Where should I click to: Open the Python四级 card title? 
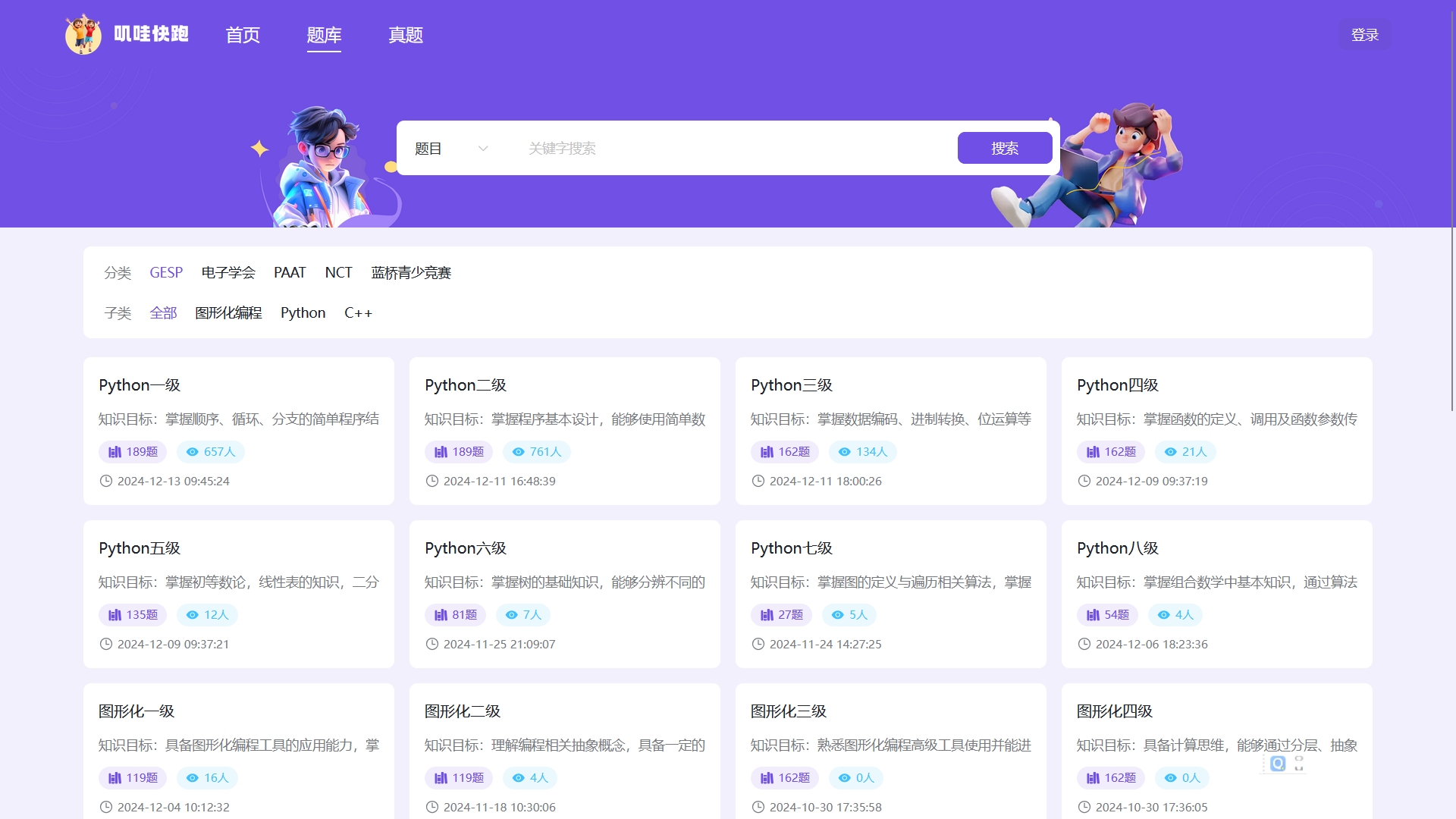pos(1118,385)
